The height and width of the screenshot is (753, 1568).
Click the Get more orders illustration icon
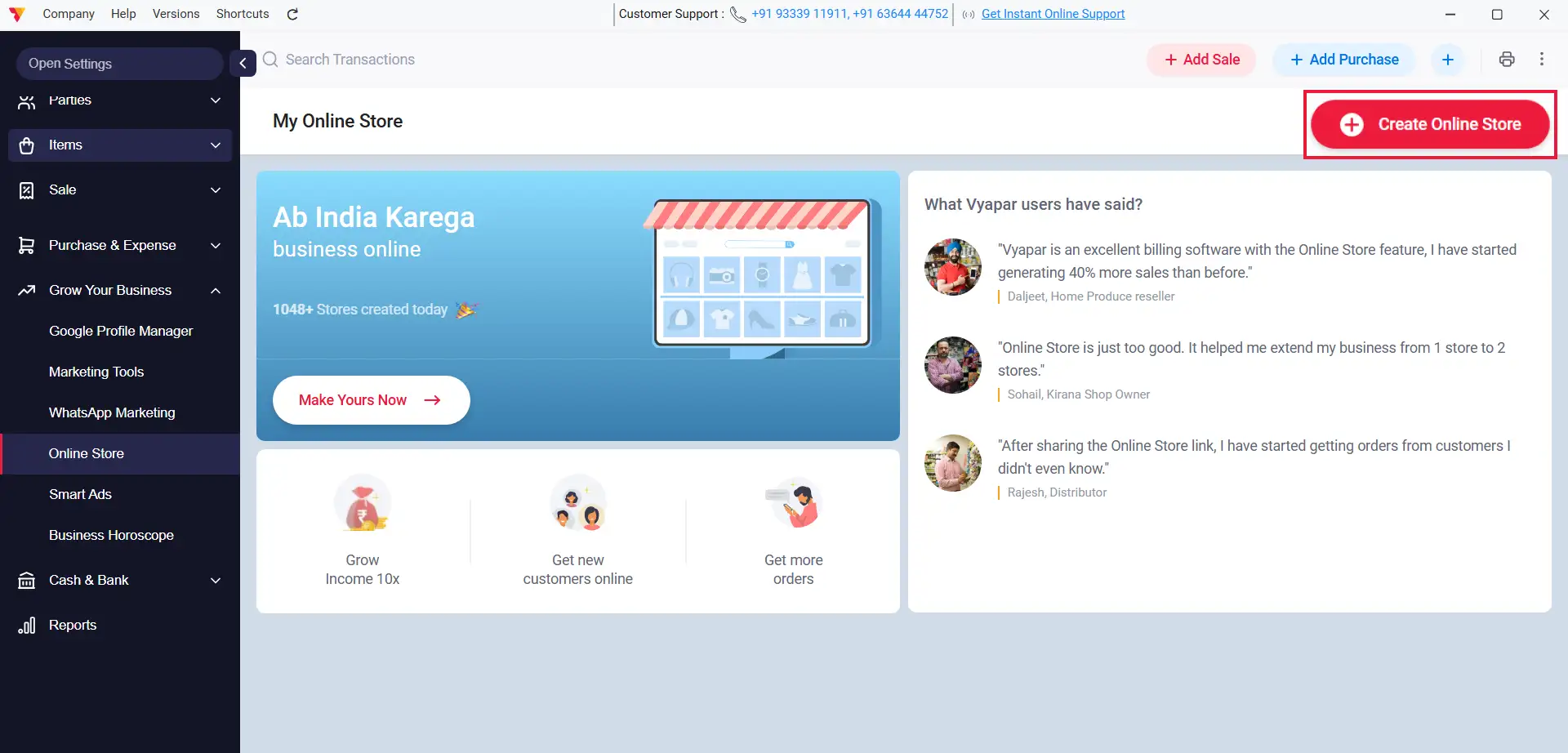pos(794,503)
